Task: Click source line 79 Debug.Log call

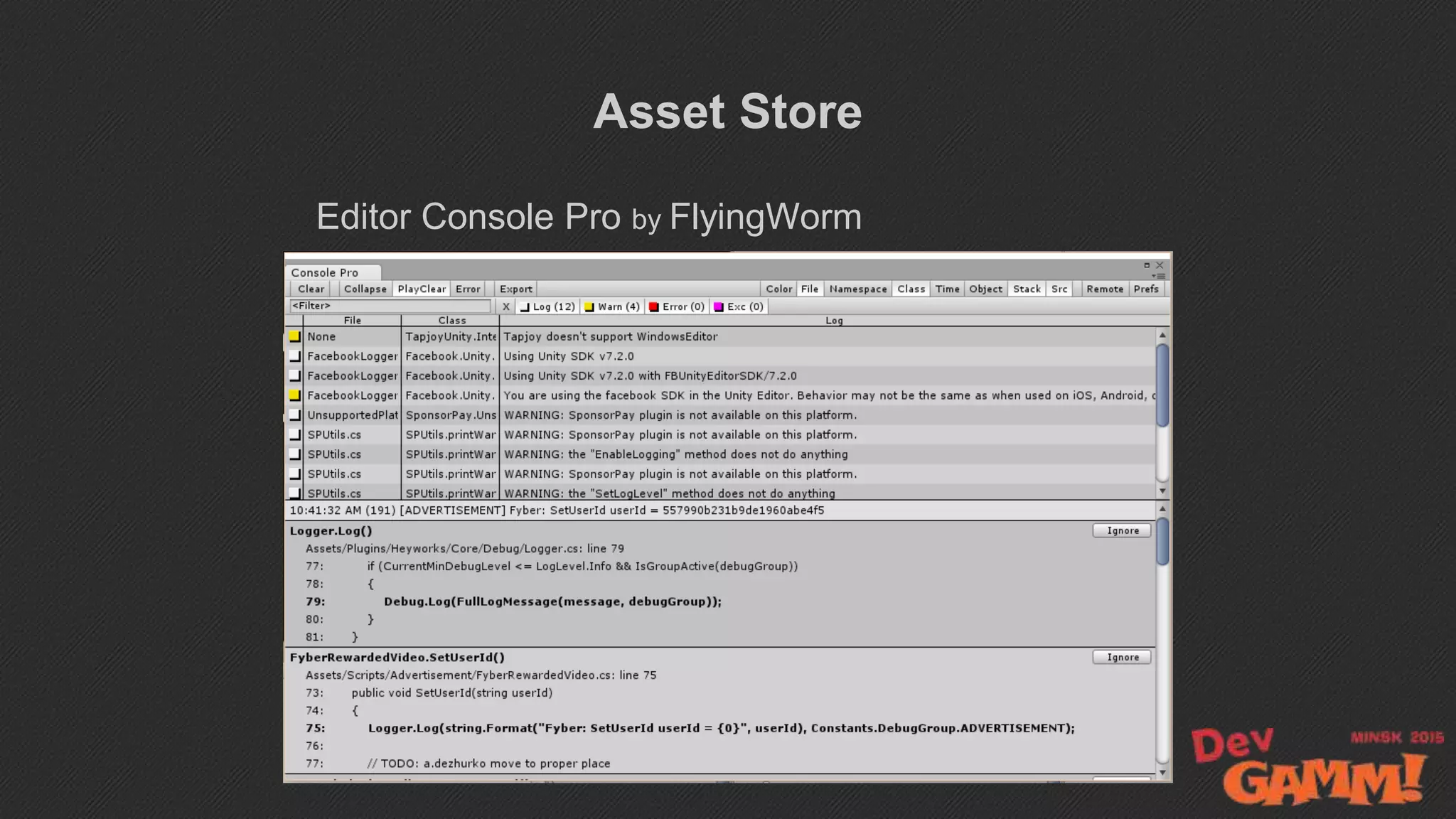Action: [x=552, y=601]
